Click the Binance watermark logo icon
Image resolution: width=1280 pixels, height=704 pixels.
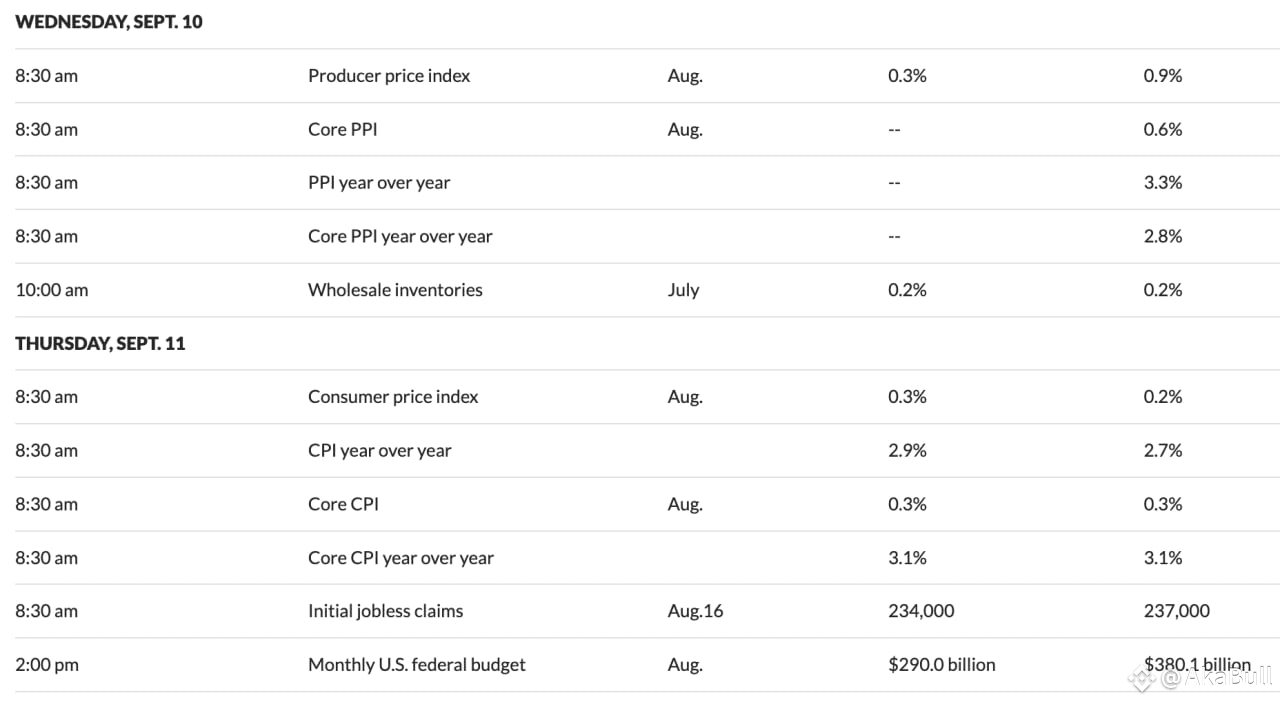tap(1142, 680)
